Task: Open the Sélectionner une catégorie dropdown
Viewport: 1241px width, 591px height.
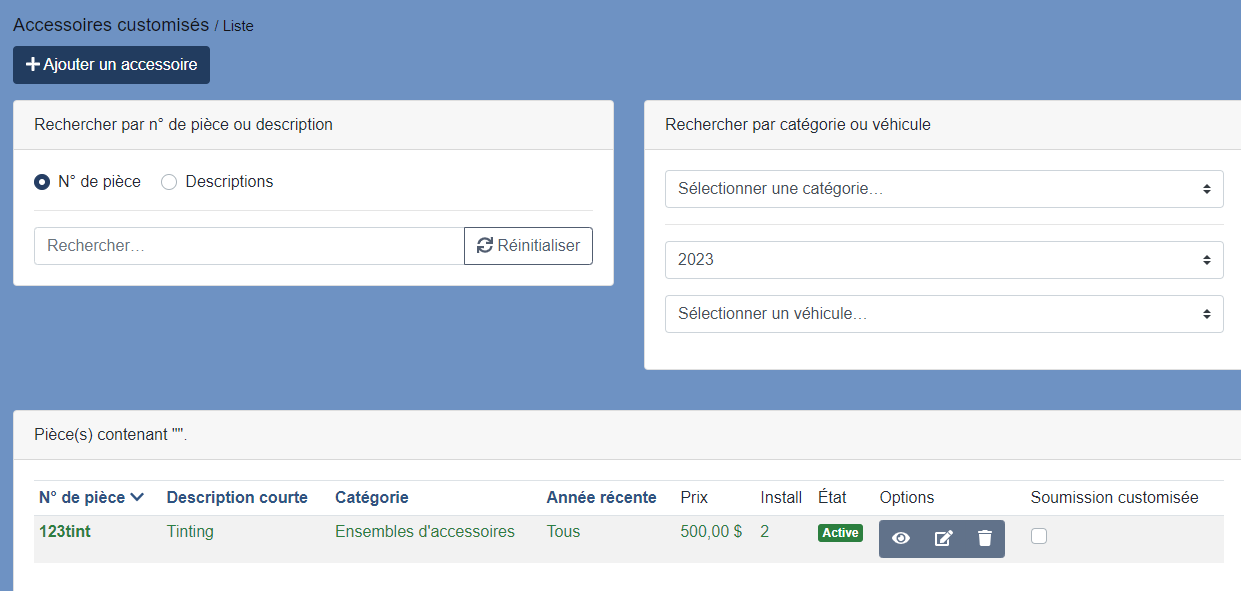Action: pos(944,189)
